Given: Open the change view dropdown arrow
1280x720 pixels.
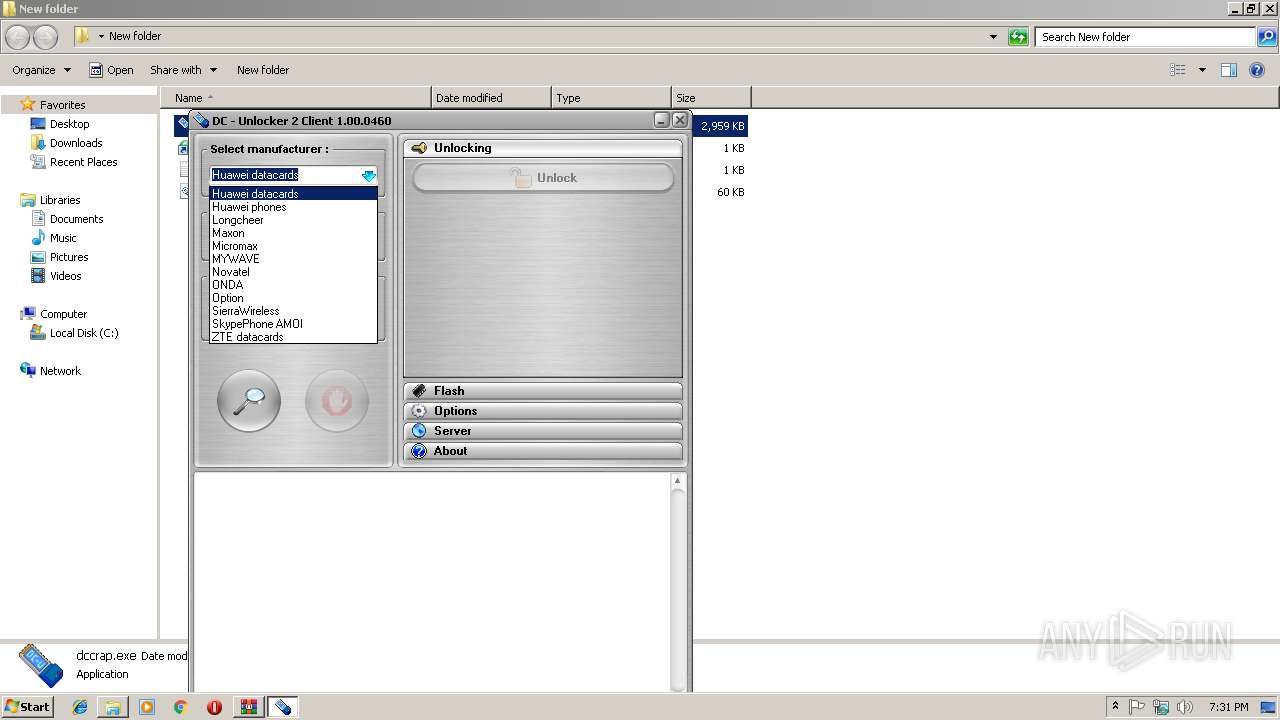Looking at the screenshot, I should click(x=1202, y=70).
